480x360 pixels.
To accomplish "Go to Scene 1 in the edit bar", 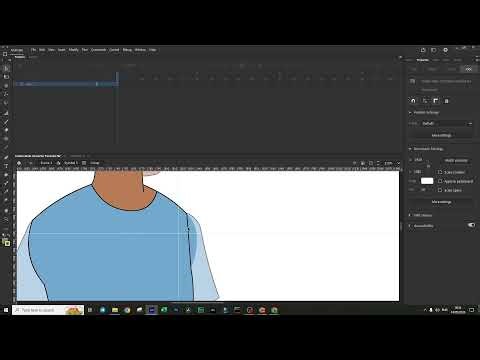I will point(46,163).
